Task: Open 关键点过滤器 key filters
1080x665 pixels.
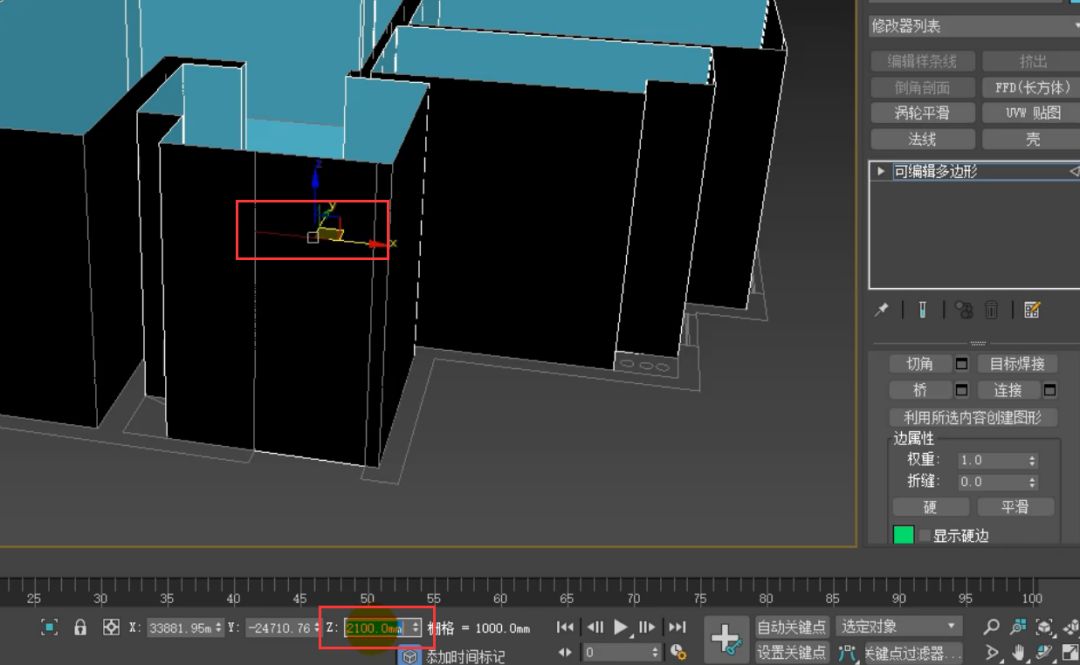Action: pyautogui.click(x=913, y=653)
